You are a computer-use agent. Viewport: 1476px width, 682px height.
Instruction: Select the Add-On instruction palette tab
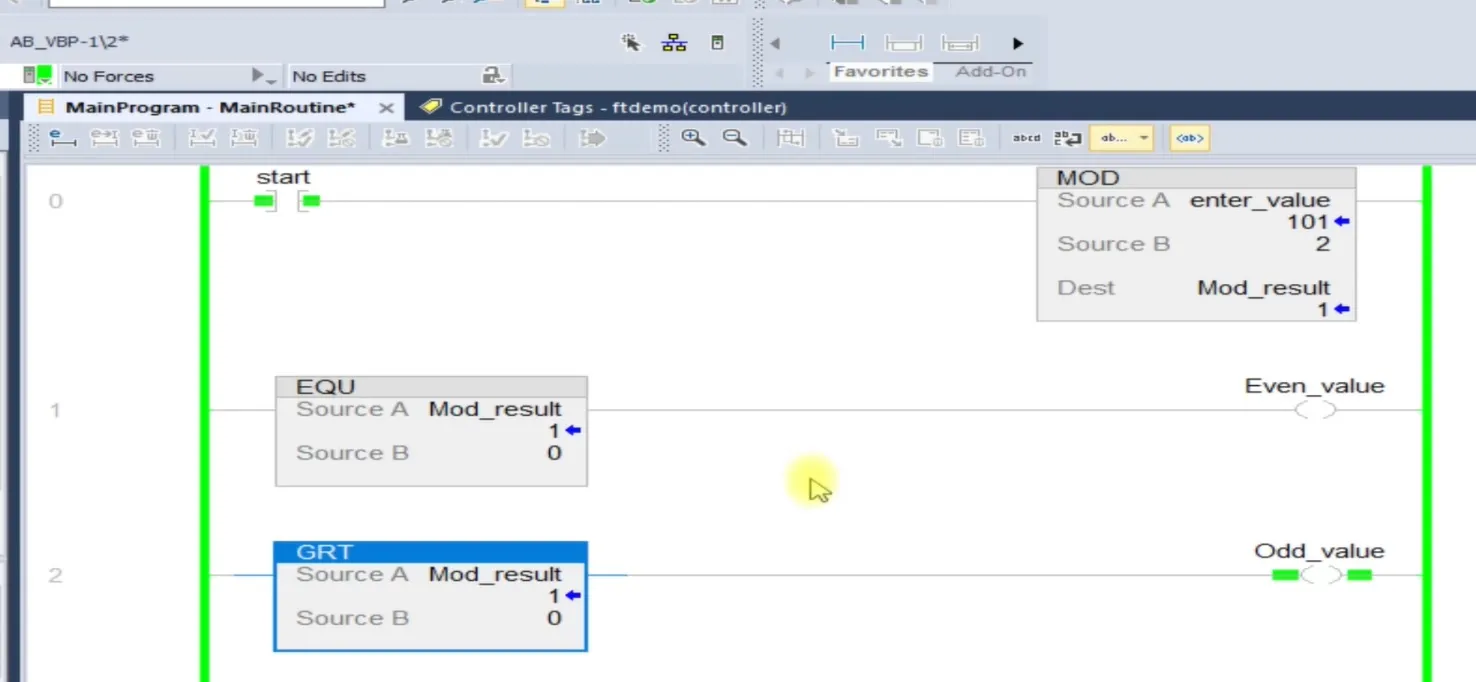990,71
